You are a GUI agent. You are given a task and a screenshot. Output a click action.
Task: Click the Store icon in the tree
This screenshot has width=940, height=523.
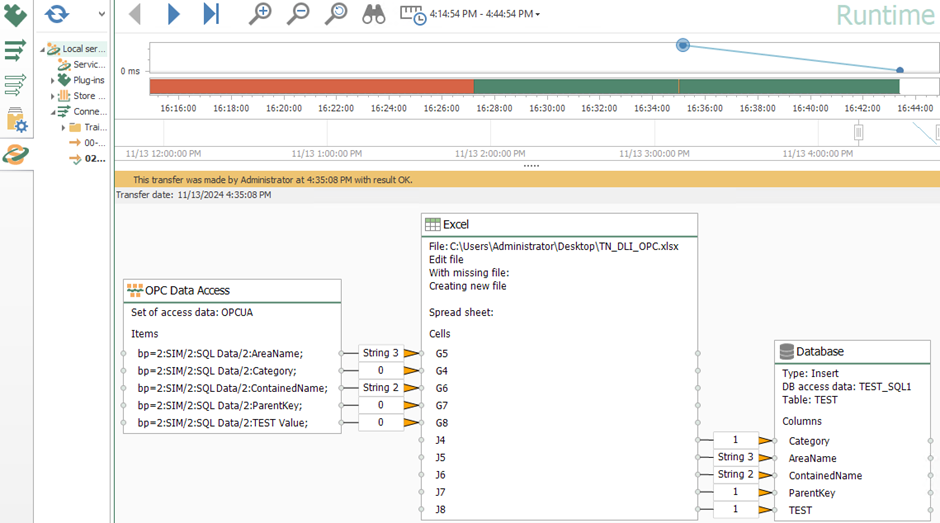(64, 95)
